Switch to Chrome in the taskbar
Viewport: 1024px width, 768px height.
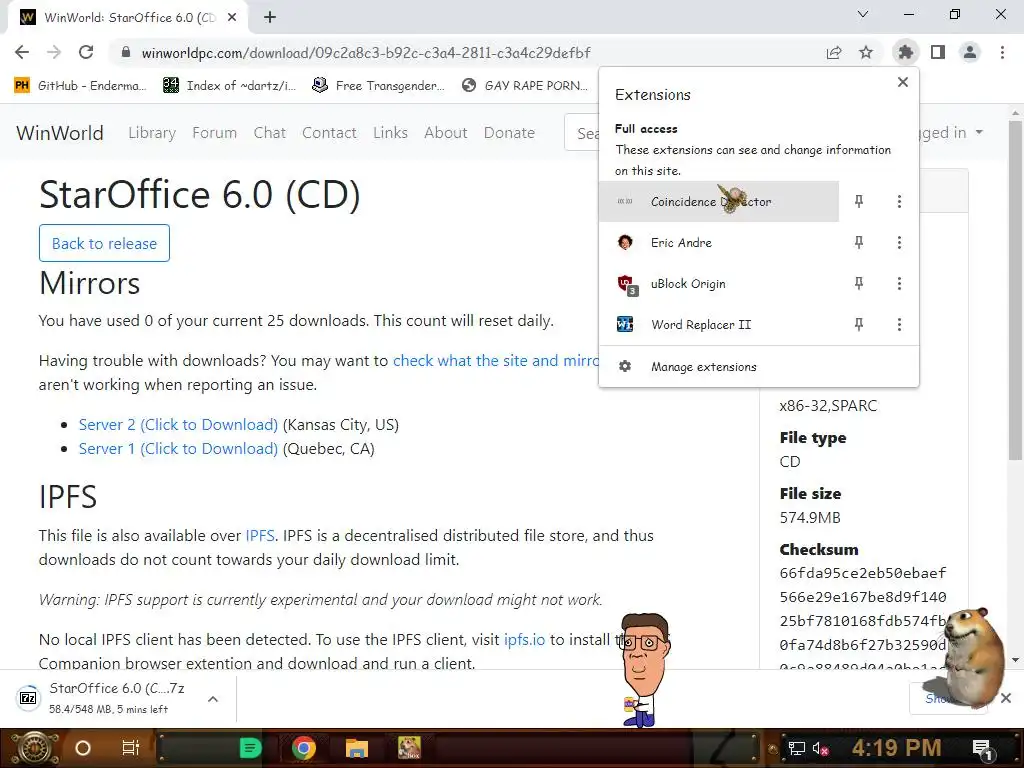(x=304, y=748)
